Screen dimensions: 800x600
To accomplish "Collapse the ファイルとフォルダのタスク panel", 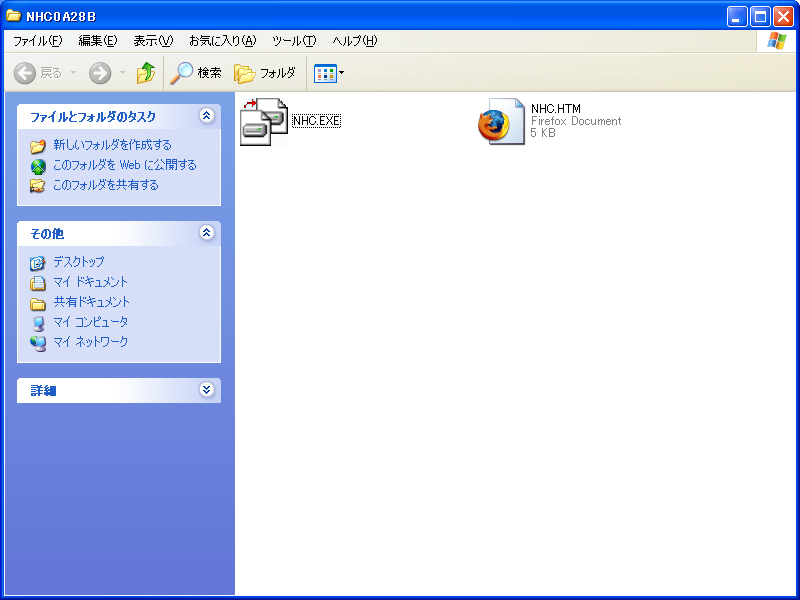I will [207, 116].
